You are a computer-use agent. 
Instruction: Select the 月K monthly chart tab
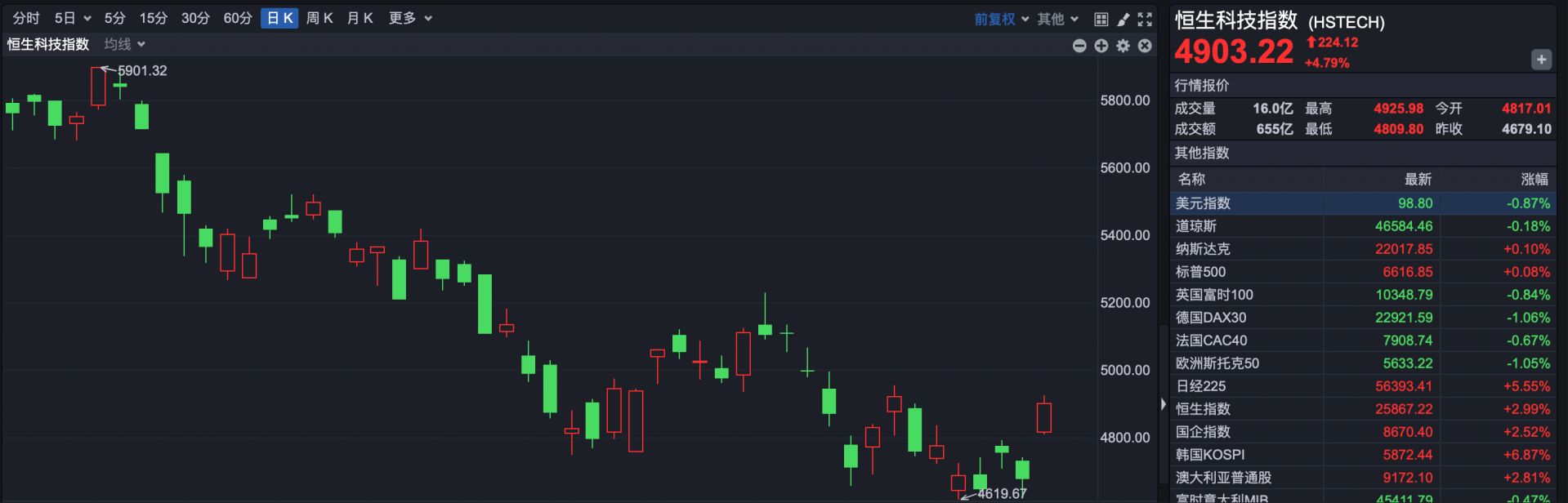pos(360,18)
